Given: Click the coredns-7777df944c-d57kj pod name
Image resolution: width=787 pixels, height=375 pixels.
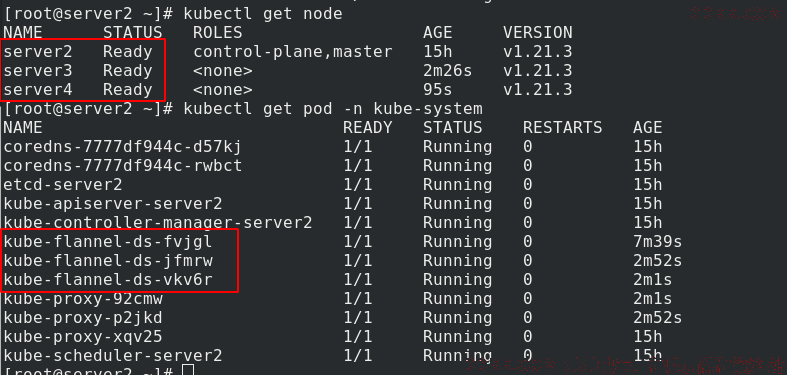Looking at the screenshot, I should point(122,147).
